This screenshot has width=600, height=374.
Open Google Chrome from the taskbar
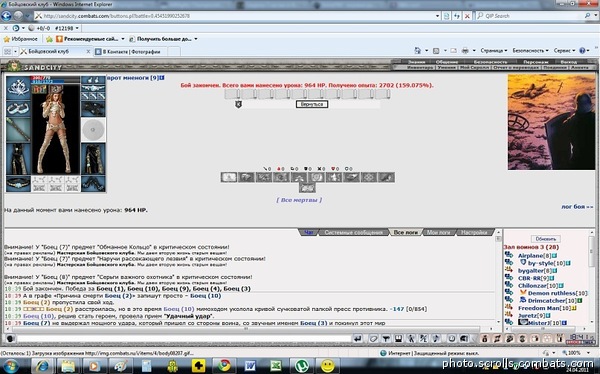pyautogui.click(x=224, y=366)
